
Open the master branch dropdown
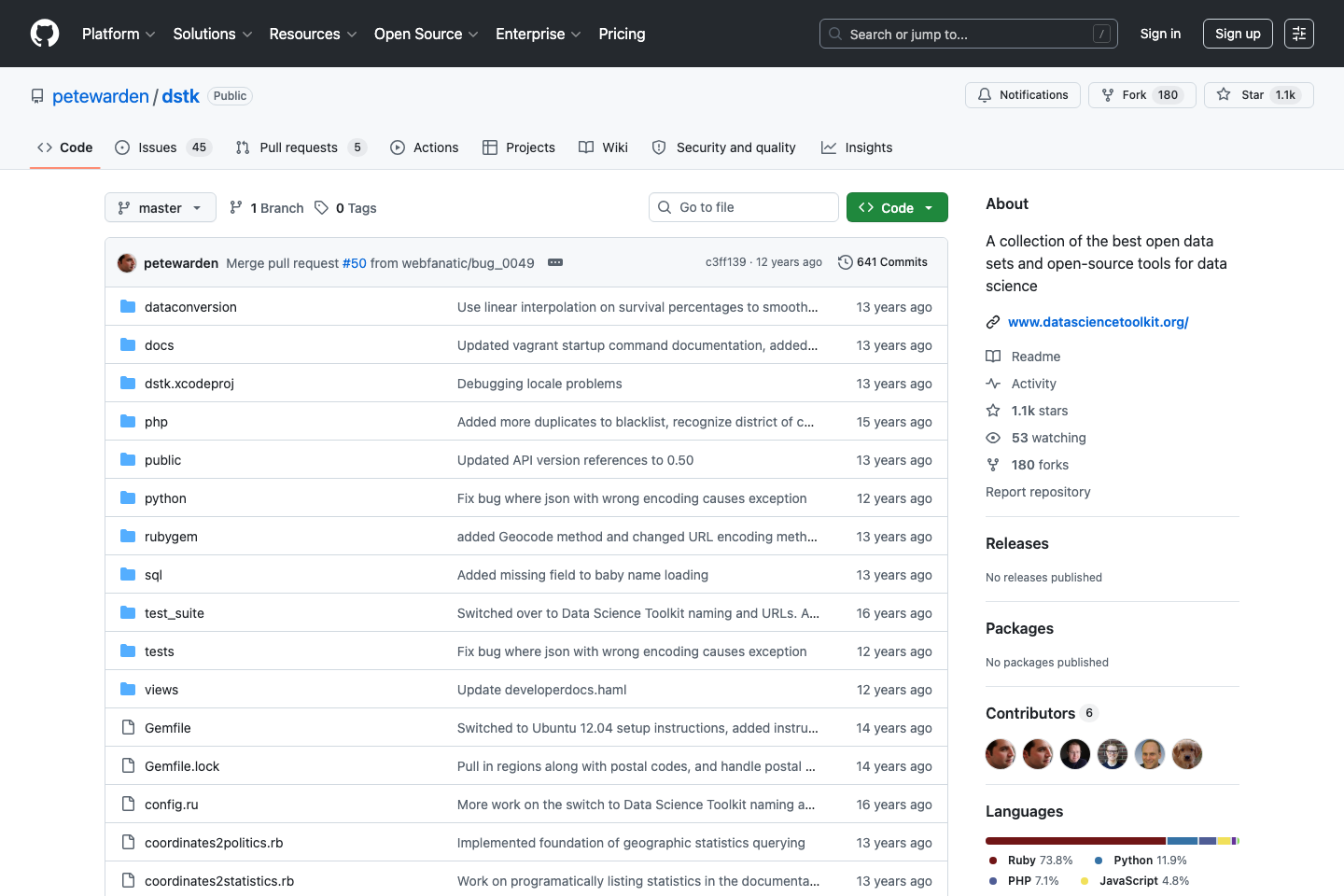[x=160, y=207]
